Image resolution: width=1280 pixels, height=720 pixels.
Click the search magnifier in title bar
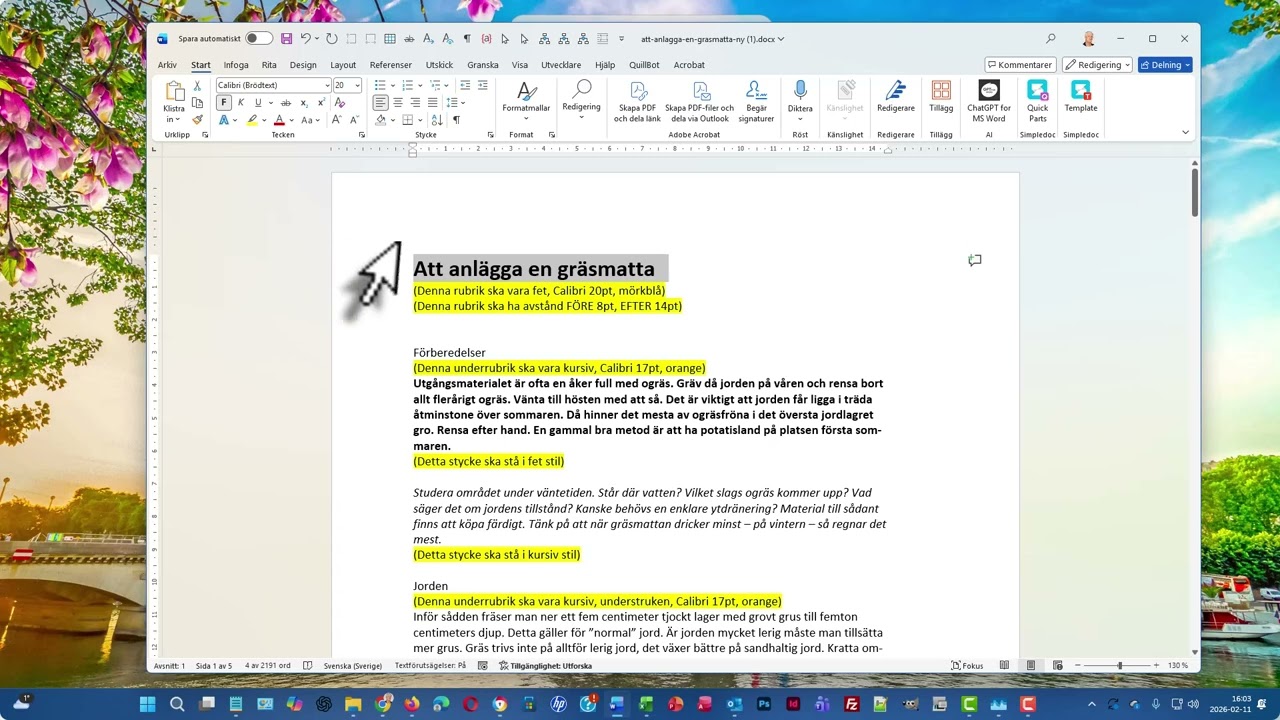[x=1051, y=39]
